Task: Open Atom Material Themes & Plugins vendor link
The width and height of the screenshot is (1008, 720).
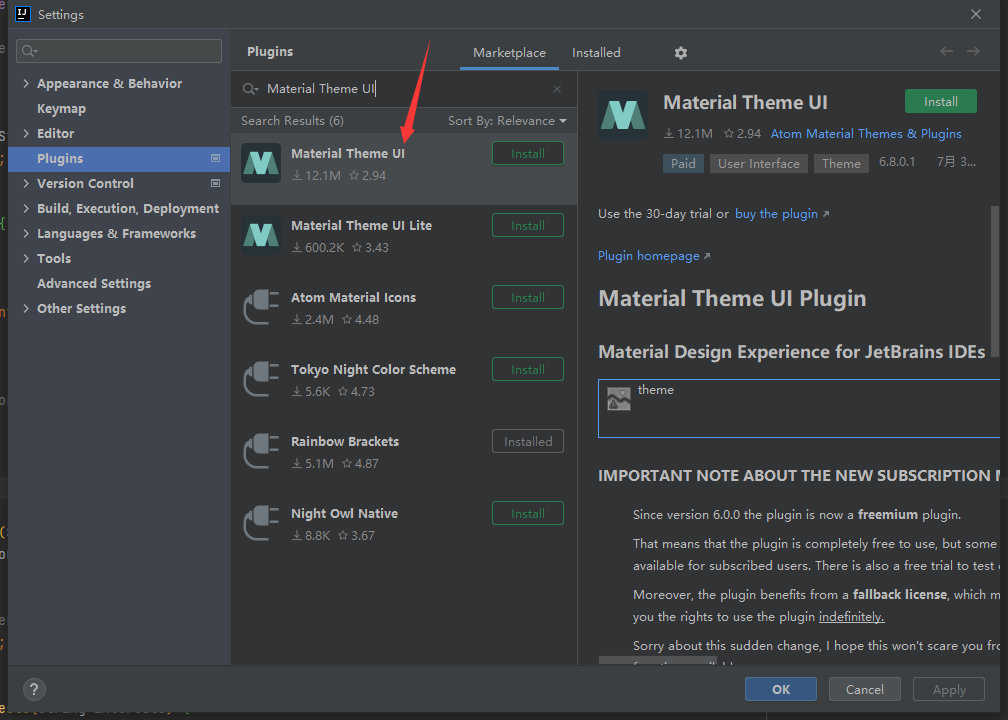Action: point(866,134)
